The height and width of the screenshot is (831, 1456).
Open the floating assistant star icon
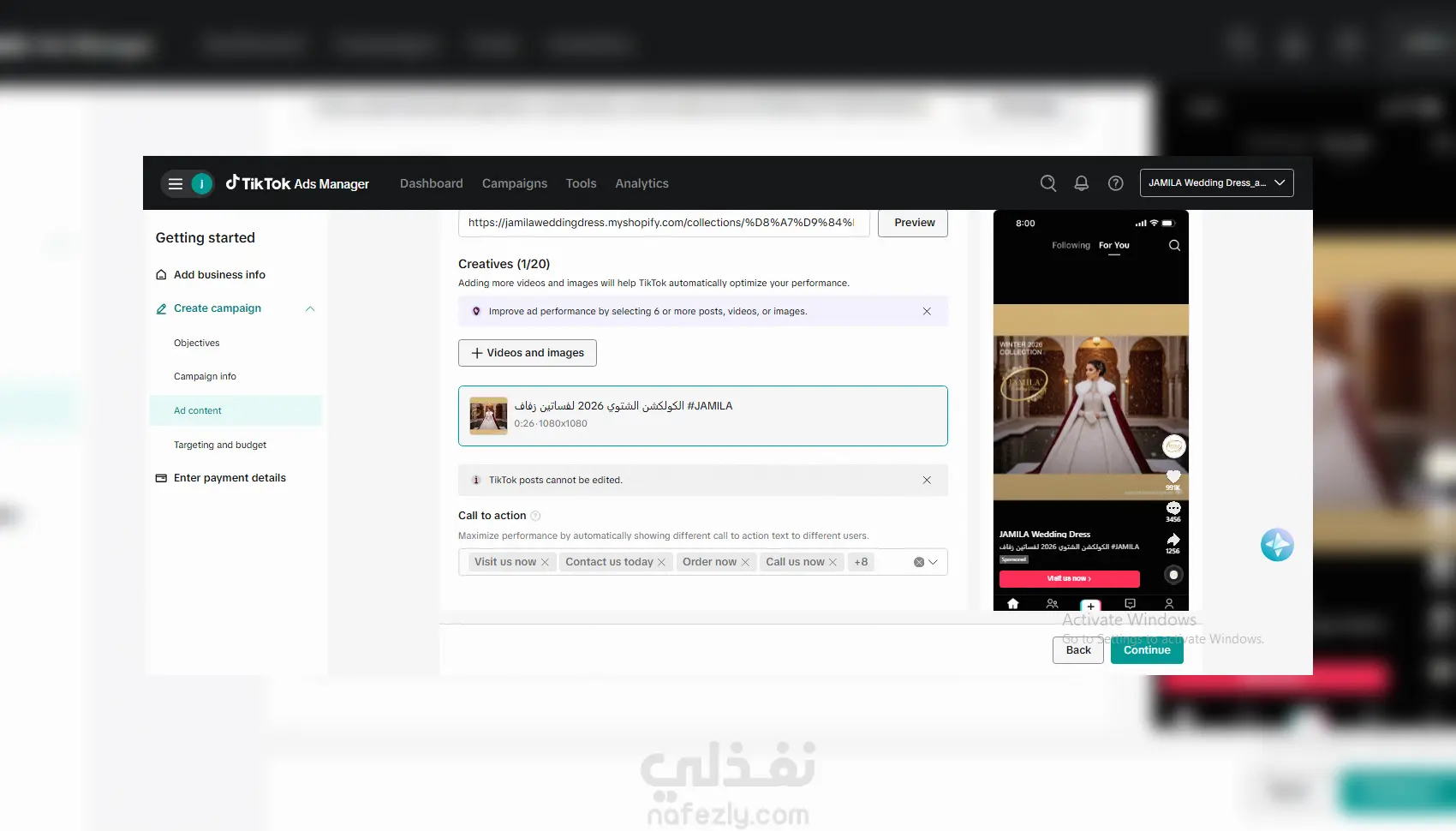(x=1277, y=545)
